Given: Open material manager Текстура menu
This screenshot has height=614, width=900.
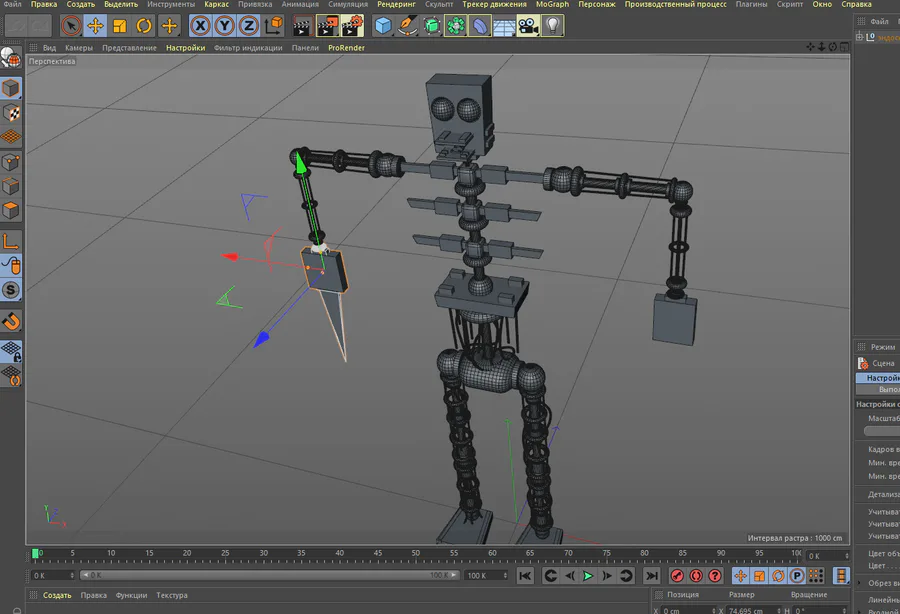Looking at the screenshot, I should click(x=172, y=595).
